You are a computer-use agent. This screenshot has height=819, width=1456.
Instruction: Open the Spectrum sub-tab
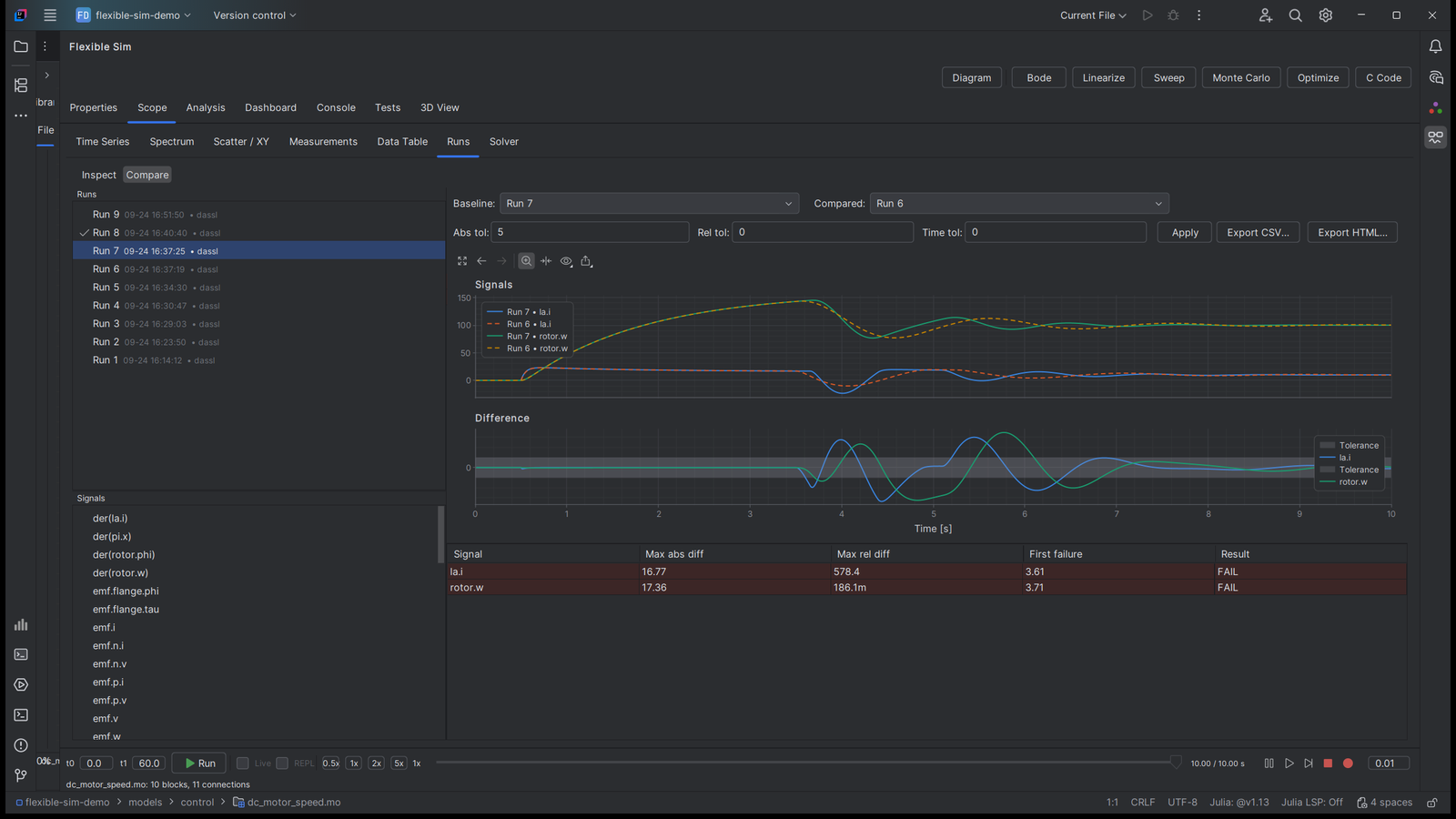172,142
